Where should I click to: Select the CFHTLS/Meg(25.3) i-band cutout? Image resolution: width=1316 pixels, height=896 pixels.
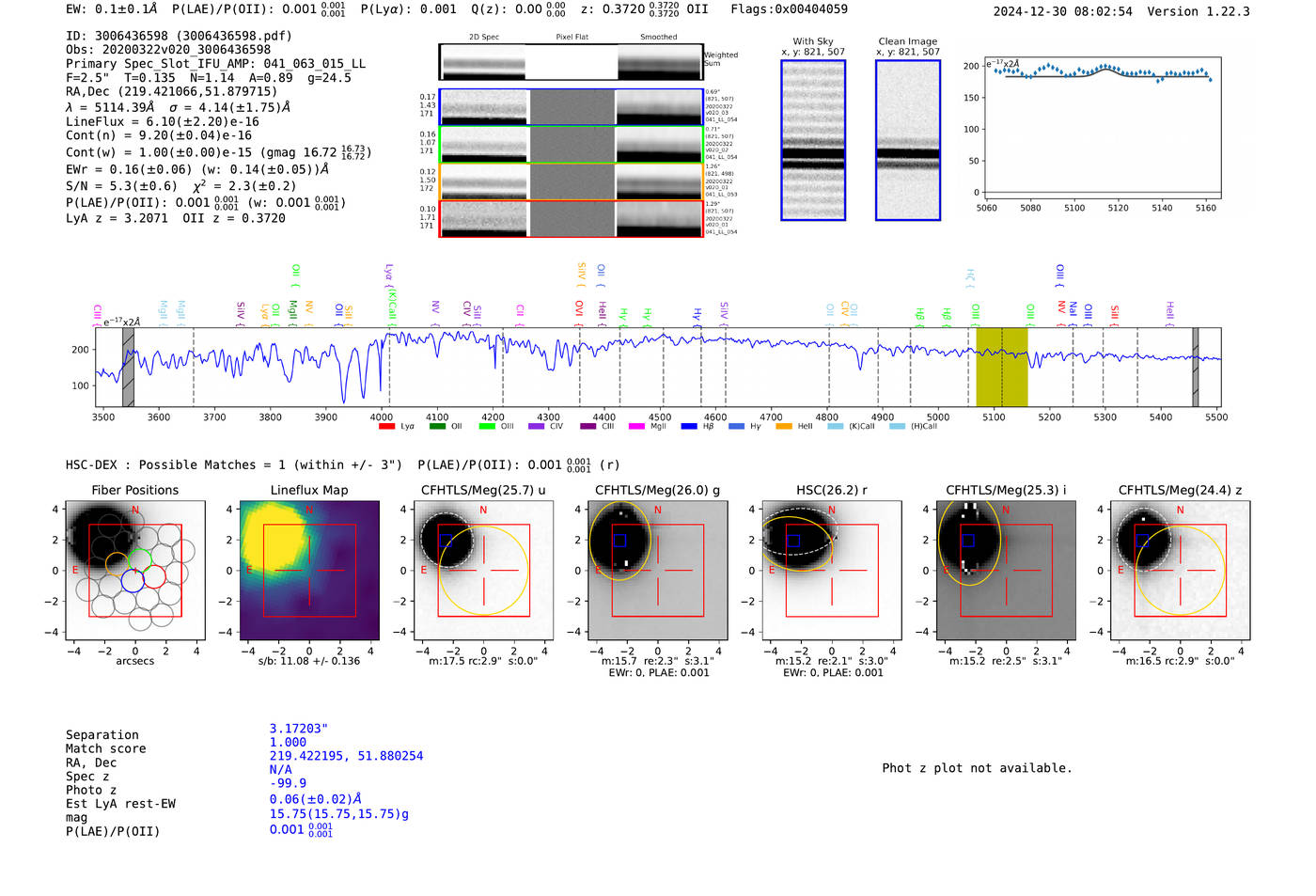click(x=1006, y=570)
